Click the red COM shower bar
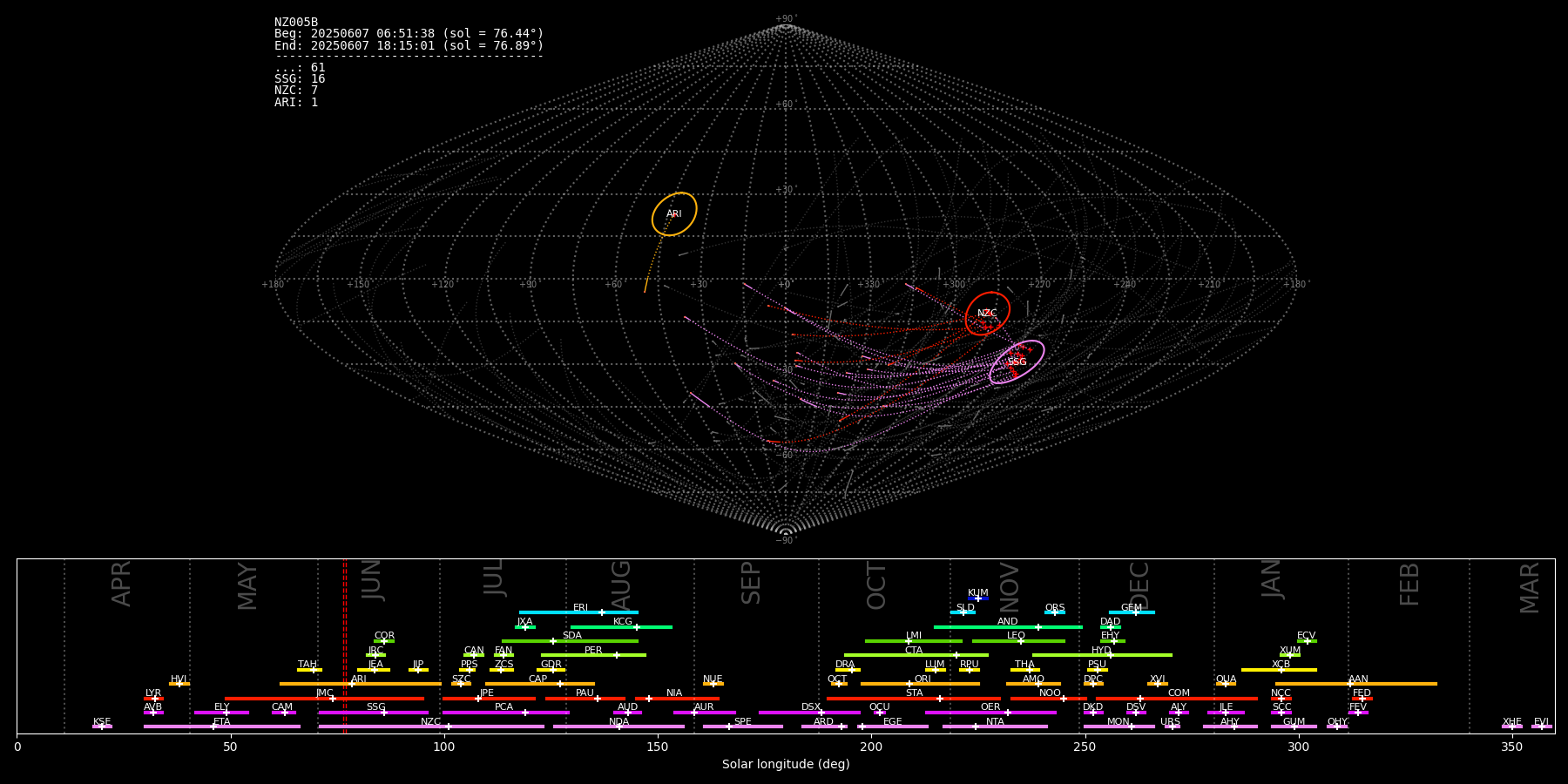The width and height of the screenshot is (1568, 784). pos(1177,698)
